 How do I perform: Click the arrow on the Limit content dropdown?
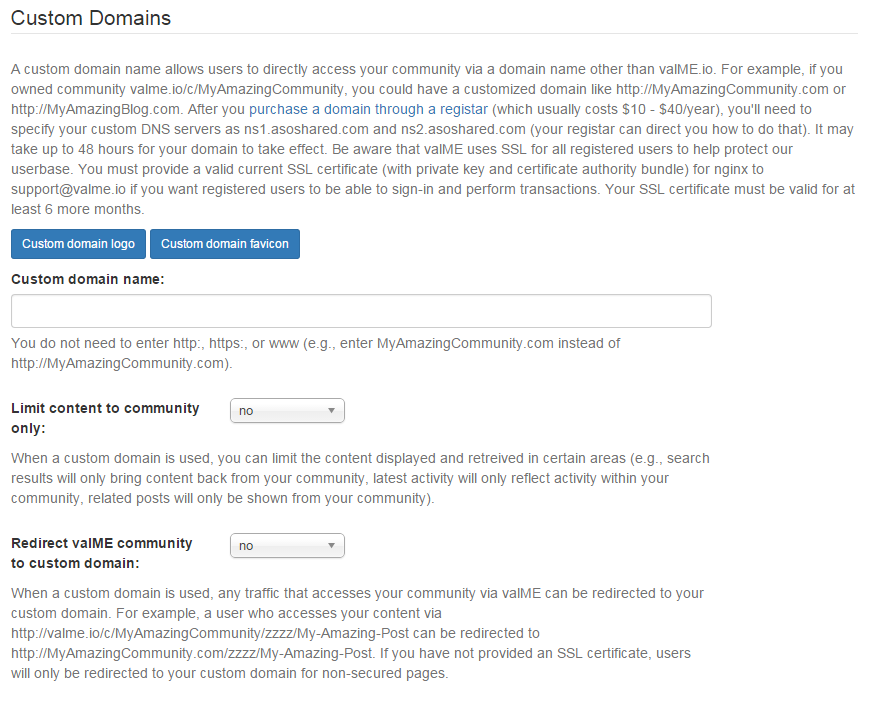331,411
